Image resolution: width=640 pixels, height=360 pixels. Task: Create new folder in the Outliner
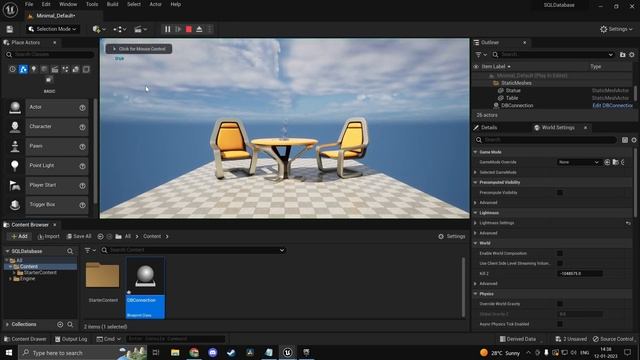pos(622,55)
